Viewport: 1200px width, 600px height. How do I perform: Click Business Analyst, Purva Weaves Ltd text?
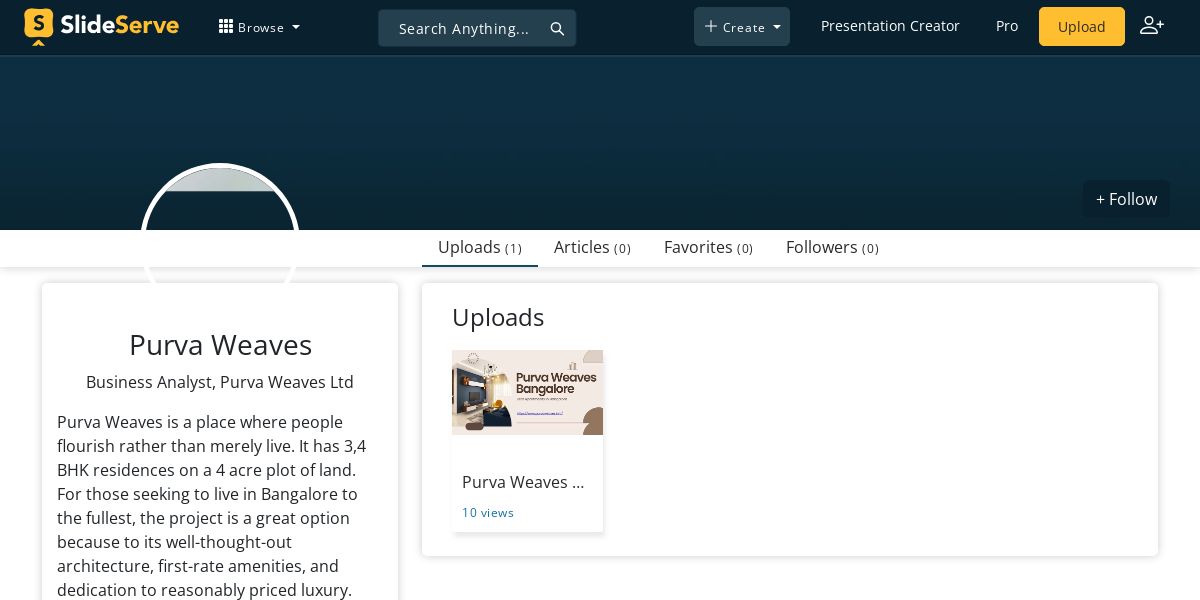(220, 382)
